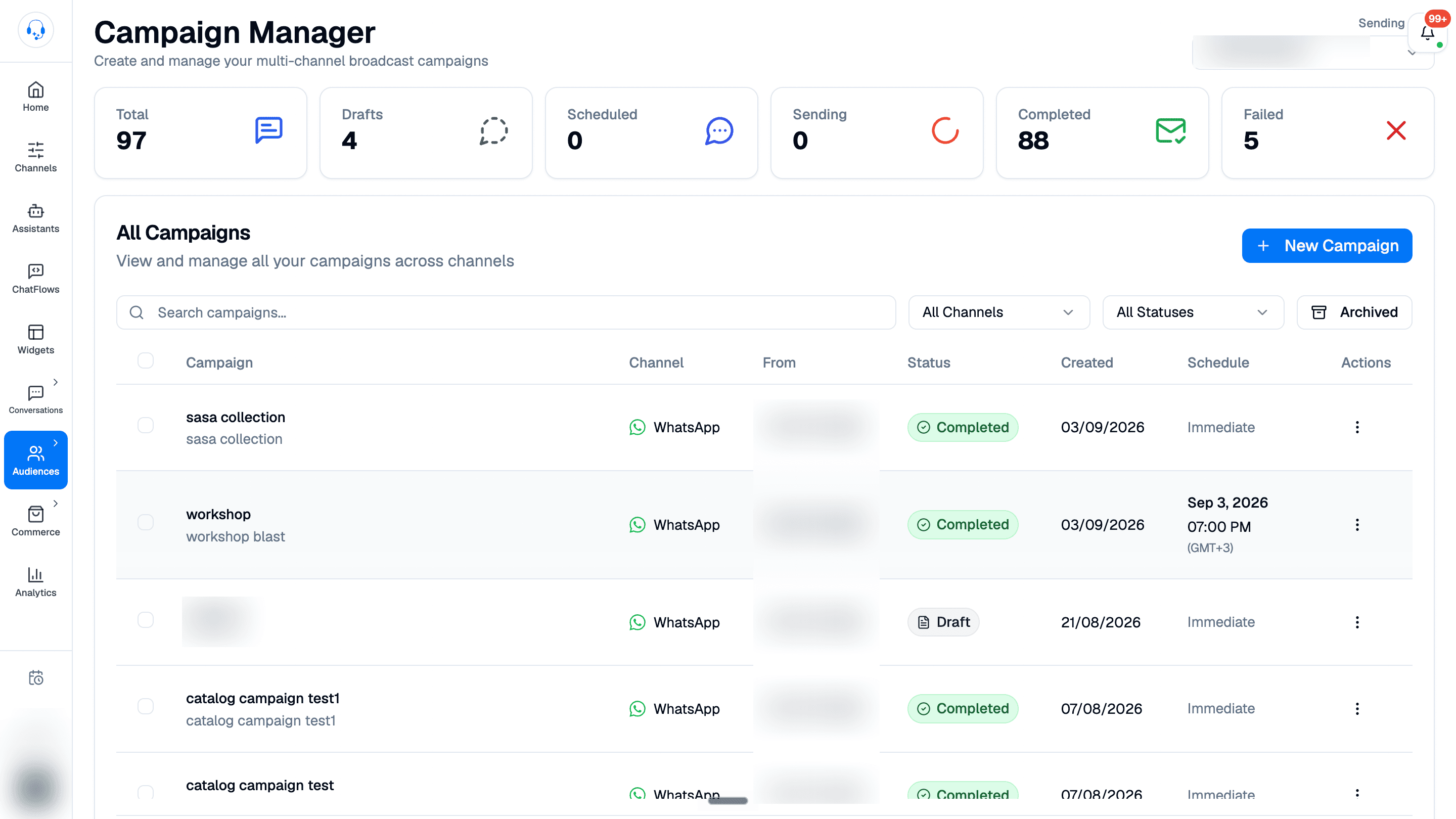
Task: Open ChatFlows from sidebar
Action: pos(35,279)
